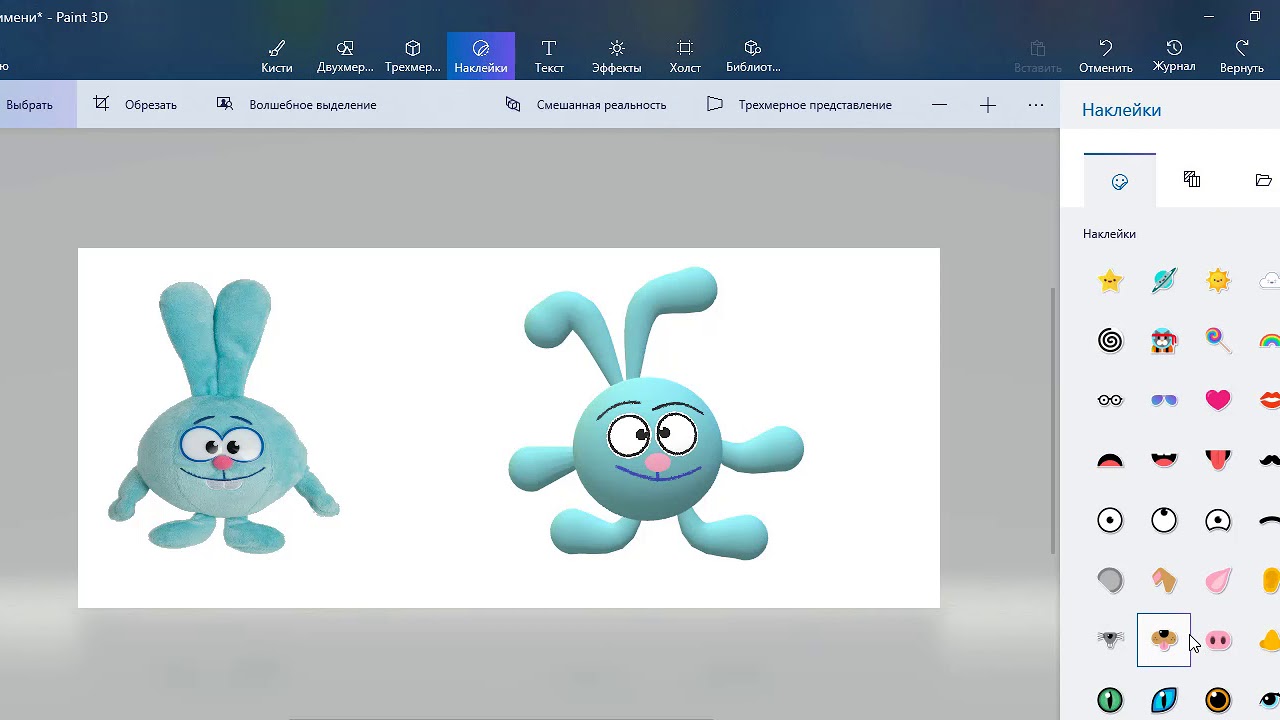The height and width of the screenshot is (720, 1280).
Task: Click the canvas vertical scrollbar
Action: point(1052,420)
